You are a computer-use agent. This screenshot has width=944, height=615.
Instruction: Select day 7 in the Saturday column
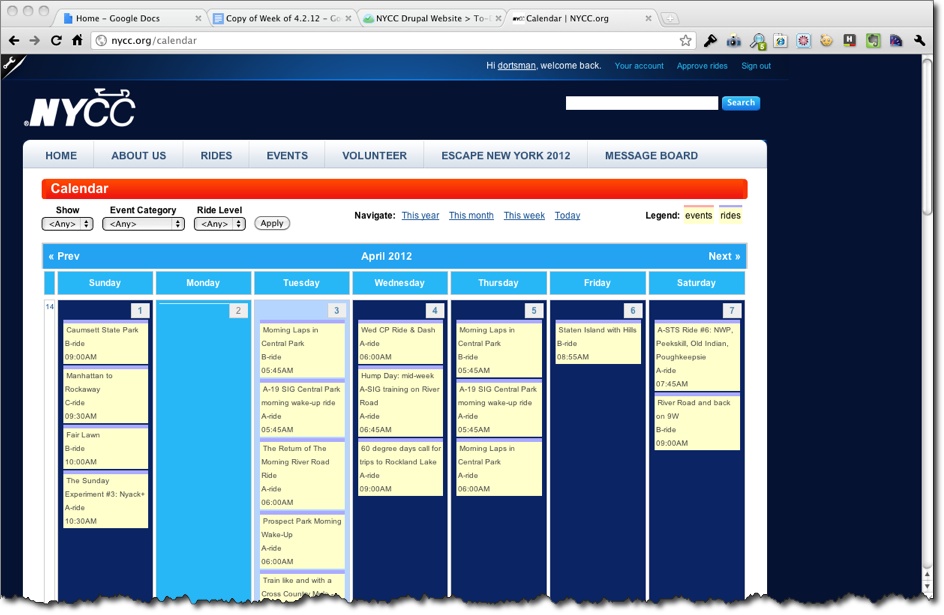click(731, 311)
